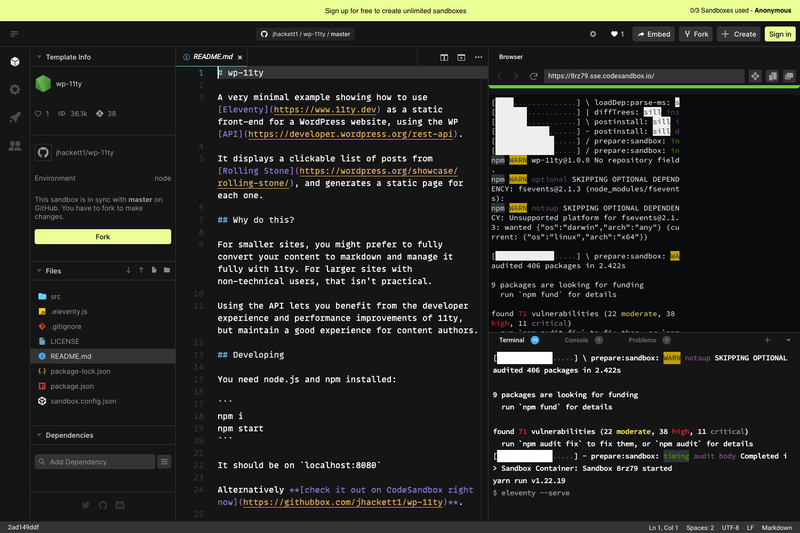Screen dimensions: 800x533
Task: Click the Create button in top bar
Action: (x=739, y=34)
